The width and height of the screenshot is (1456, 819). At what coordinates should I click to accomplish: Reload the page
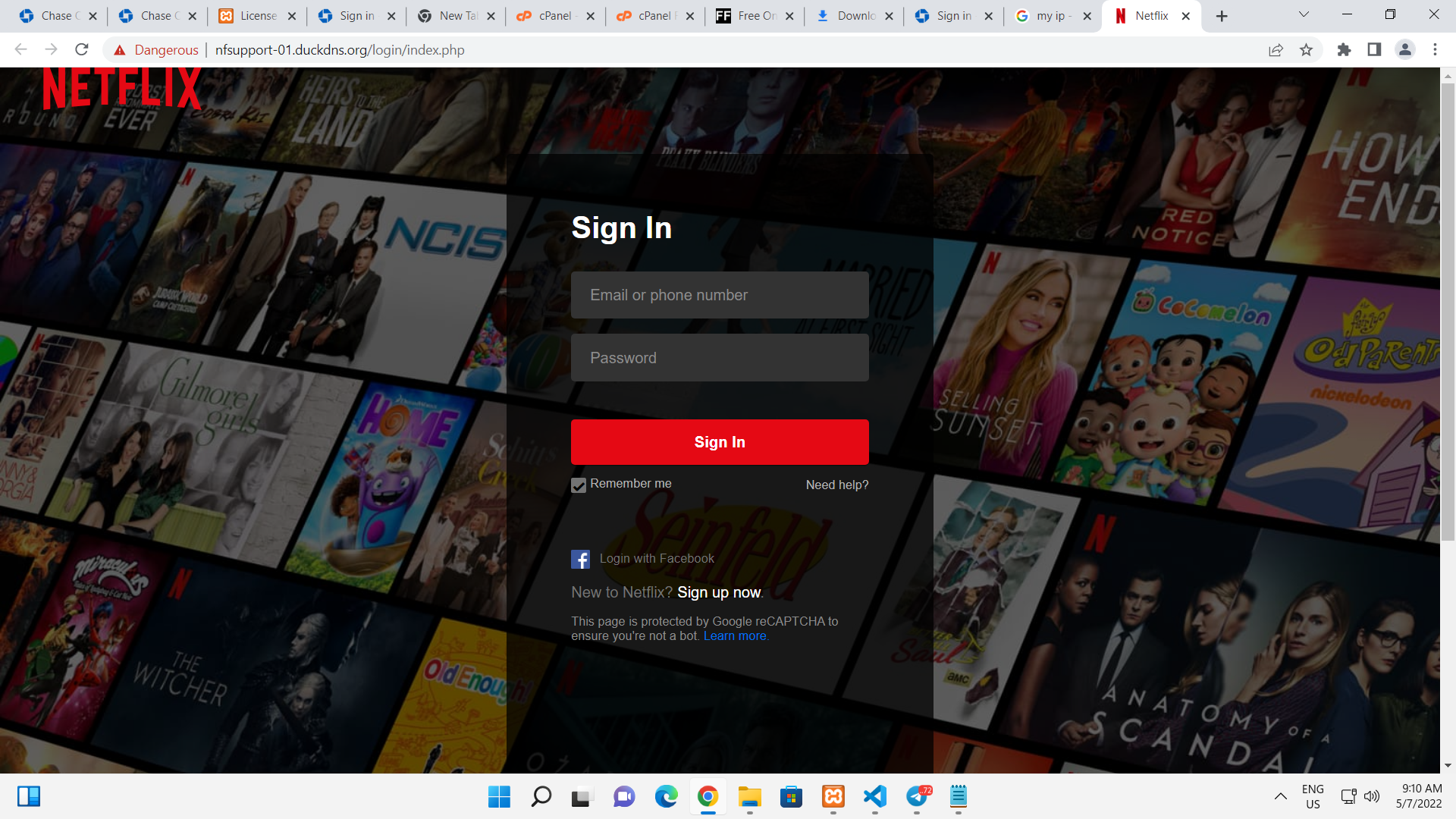[x=82, y=50]
